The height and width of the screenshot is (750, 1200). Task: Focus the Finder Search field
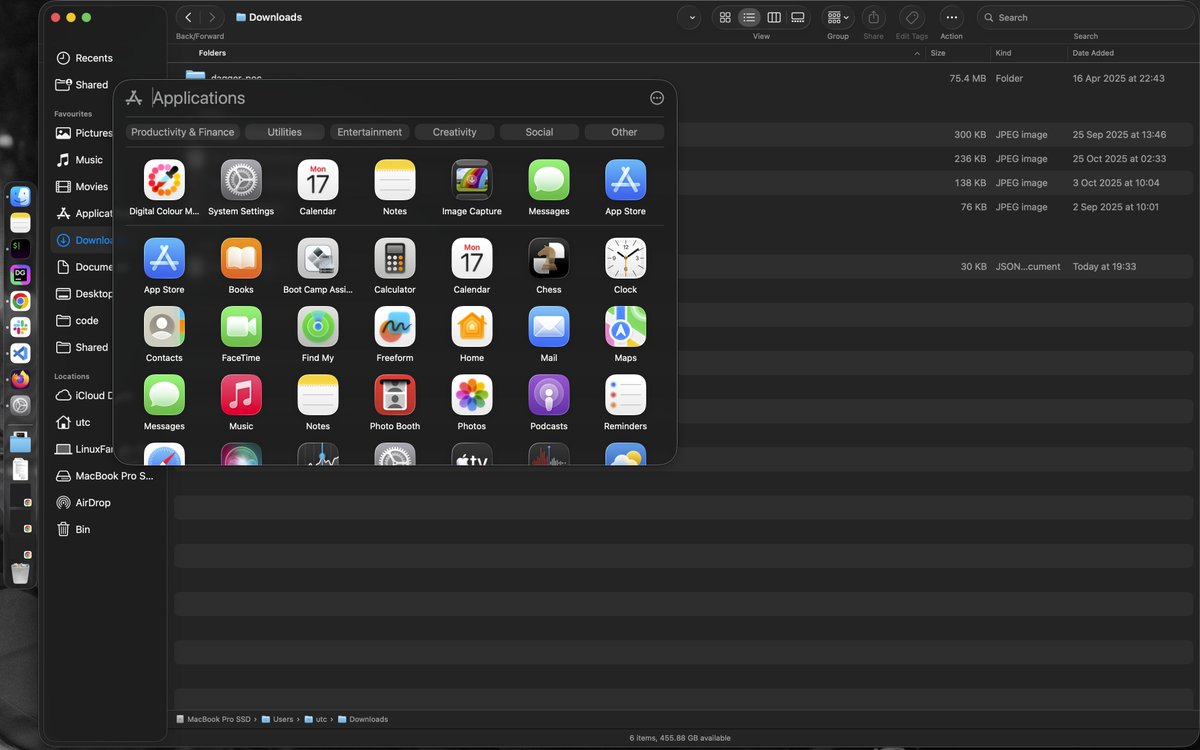click(1085, 17)
